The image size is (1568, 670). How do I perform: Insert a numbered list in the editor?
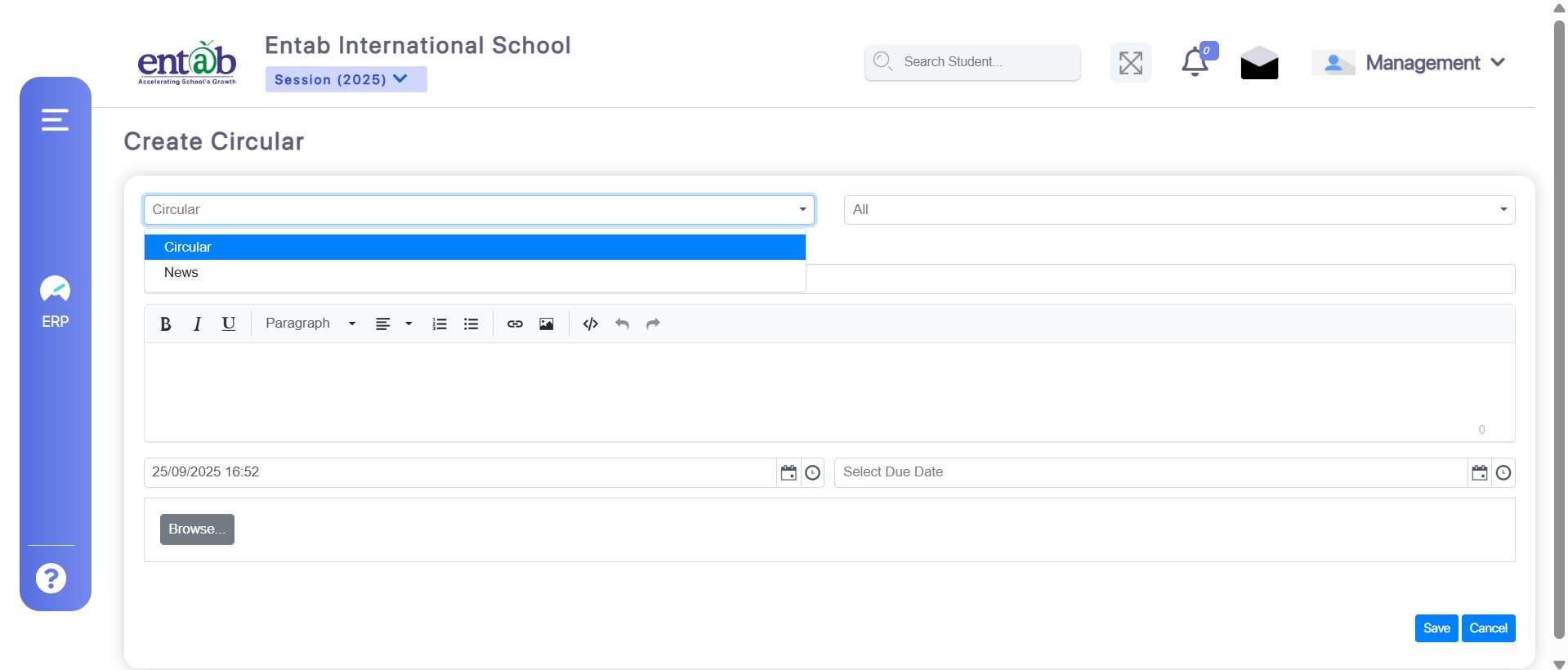tap(440, 324)
